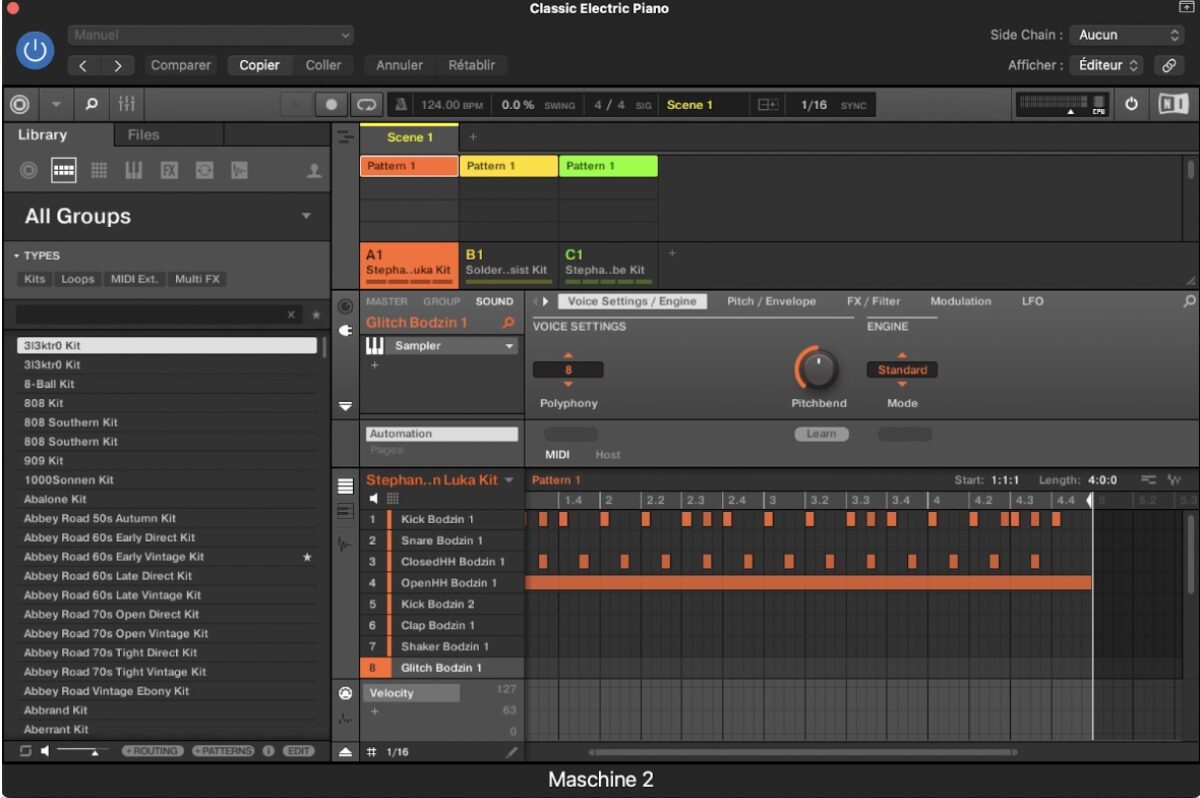Toggle the browser prehear speaker icon

[x=45, y=751]
